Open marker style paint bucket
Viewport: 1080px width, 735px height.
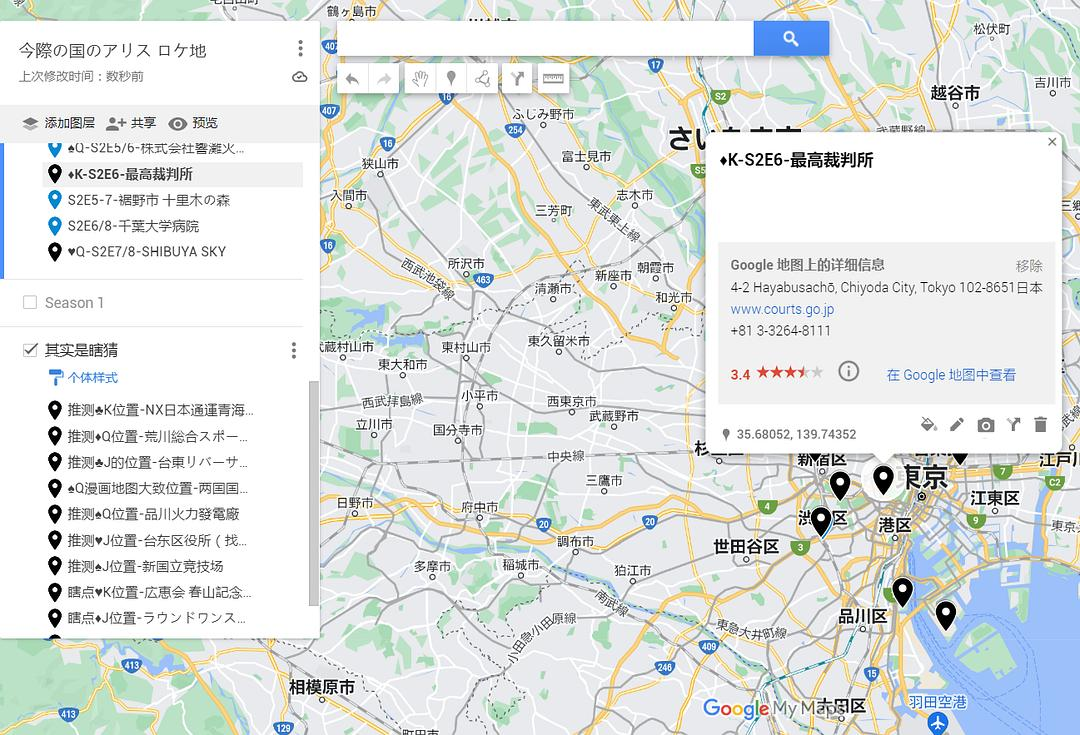(928, 425)
